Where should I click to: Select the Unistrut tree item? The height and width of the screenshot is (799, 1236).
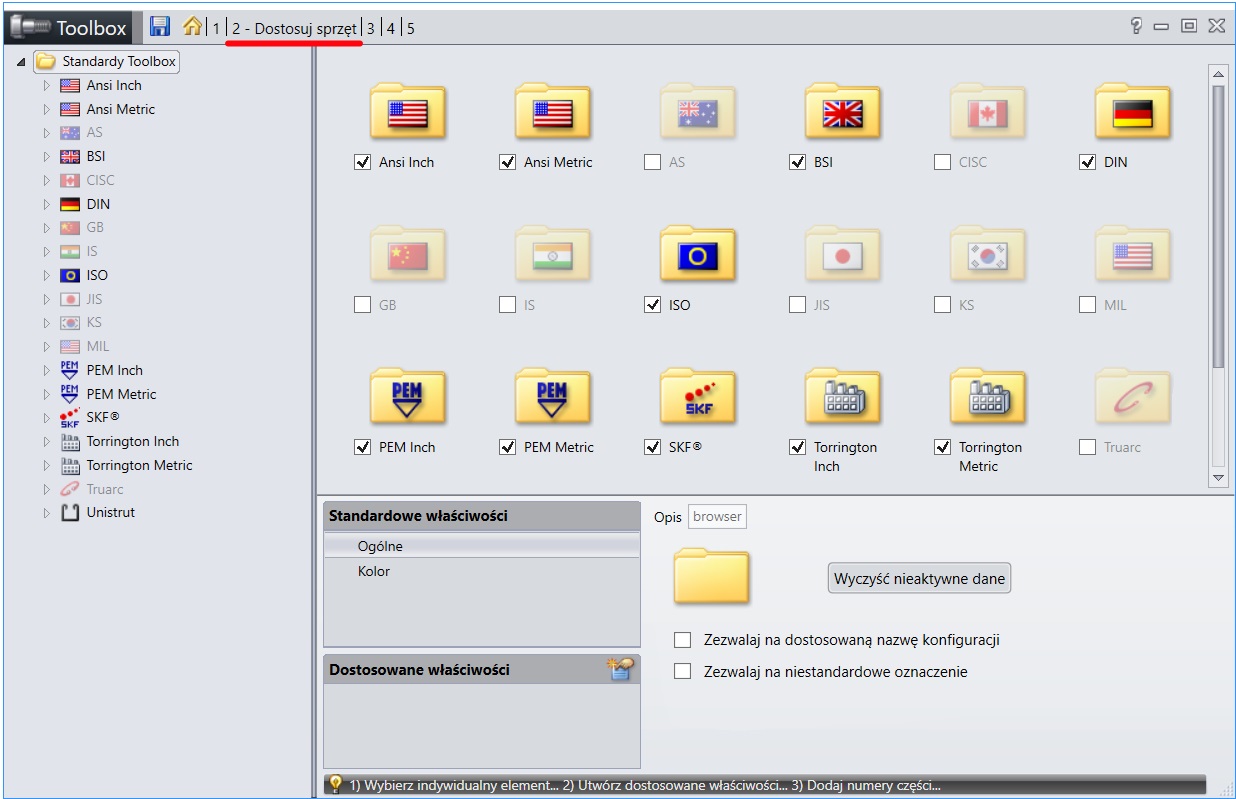110,513
